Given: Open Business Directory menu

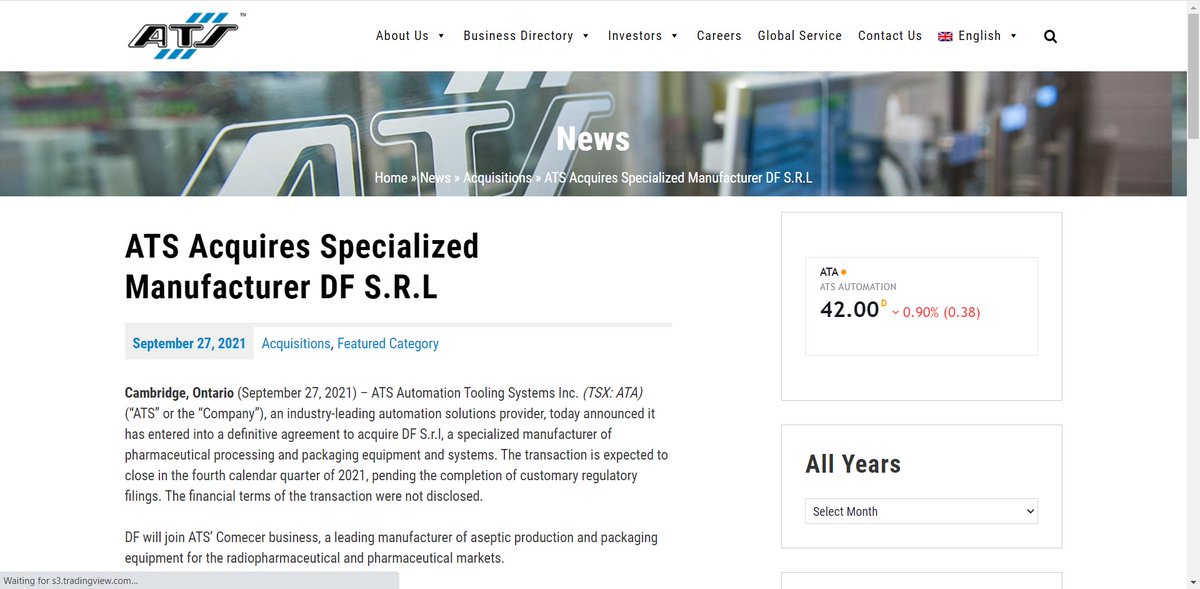Looking at the screenshot, I should (x=518, y=36).
